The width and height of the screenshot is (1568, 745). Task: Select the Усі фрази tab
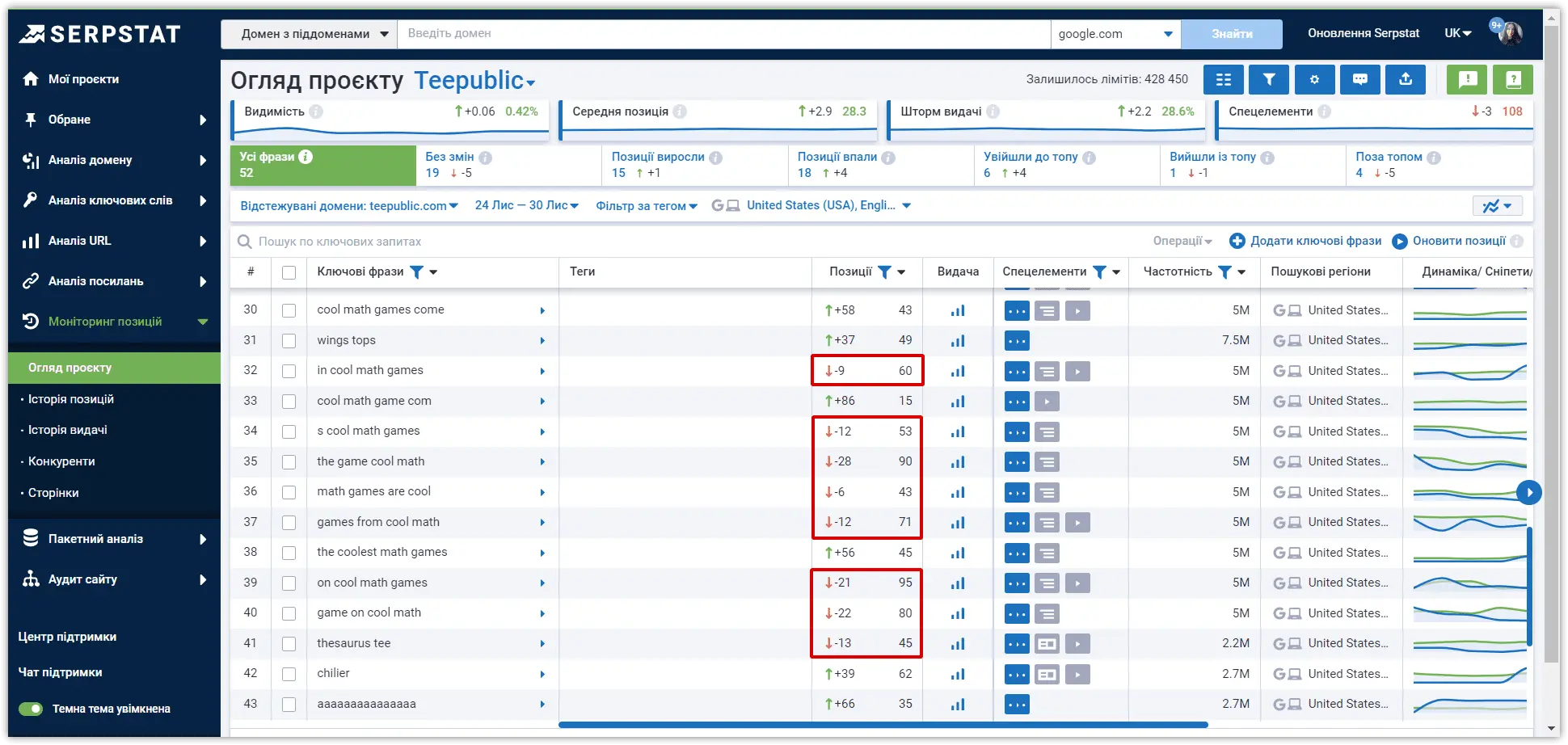coord(323,165)
